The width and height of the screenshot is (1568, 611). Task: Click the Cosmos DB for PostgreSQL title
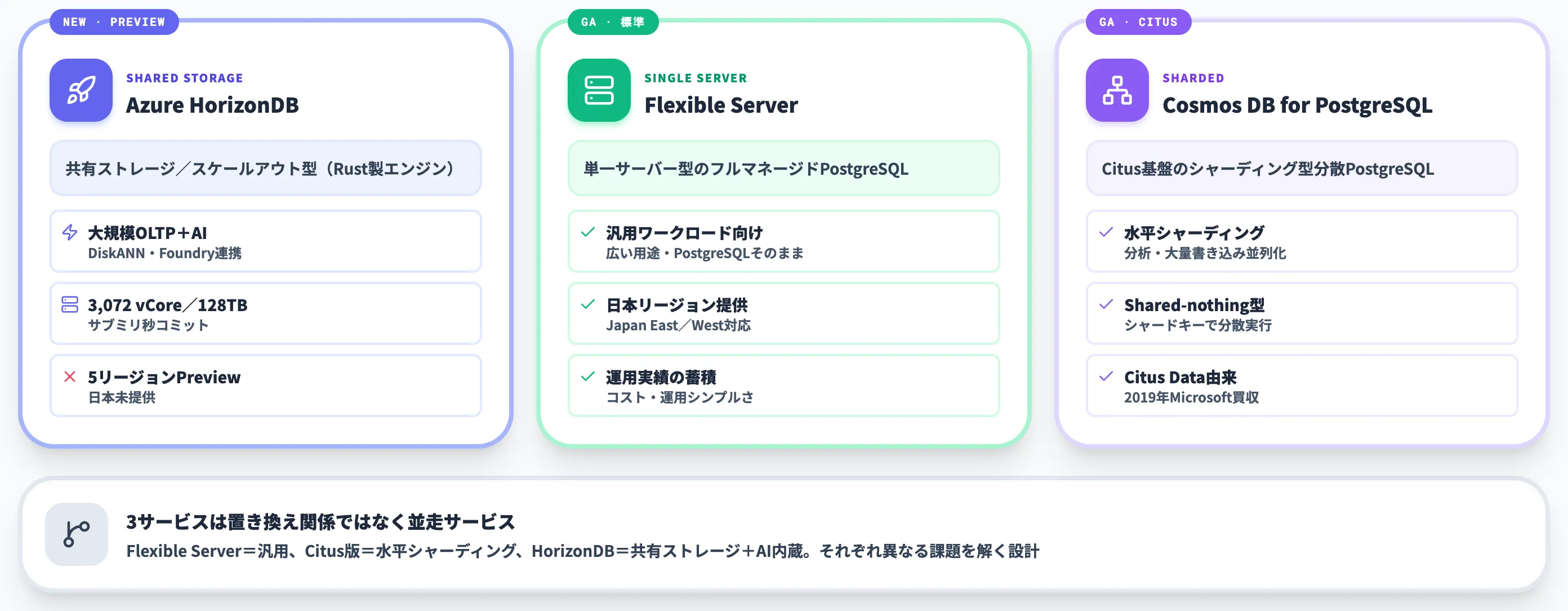1297,105
